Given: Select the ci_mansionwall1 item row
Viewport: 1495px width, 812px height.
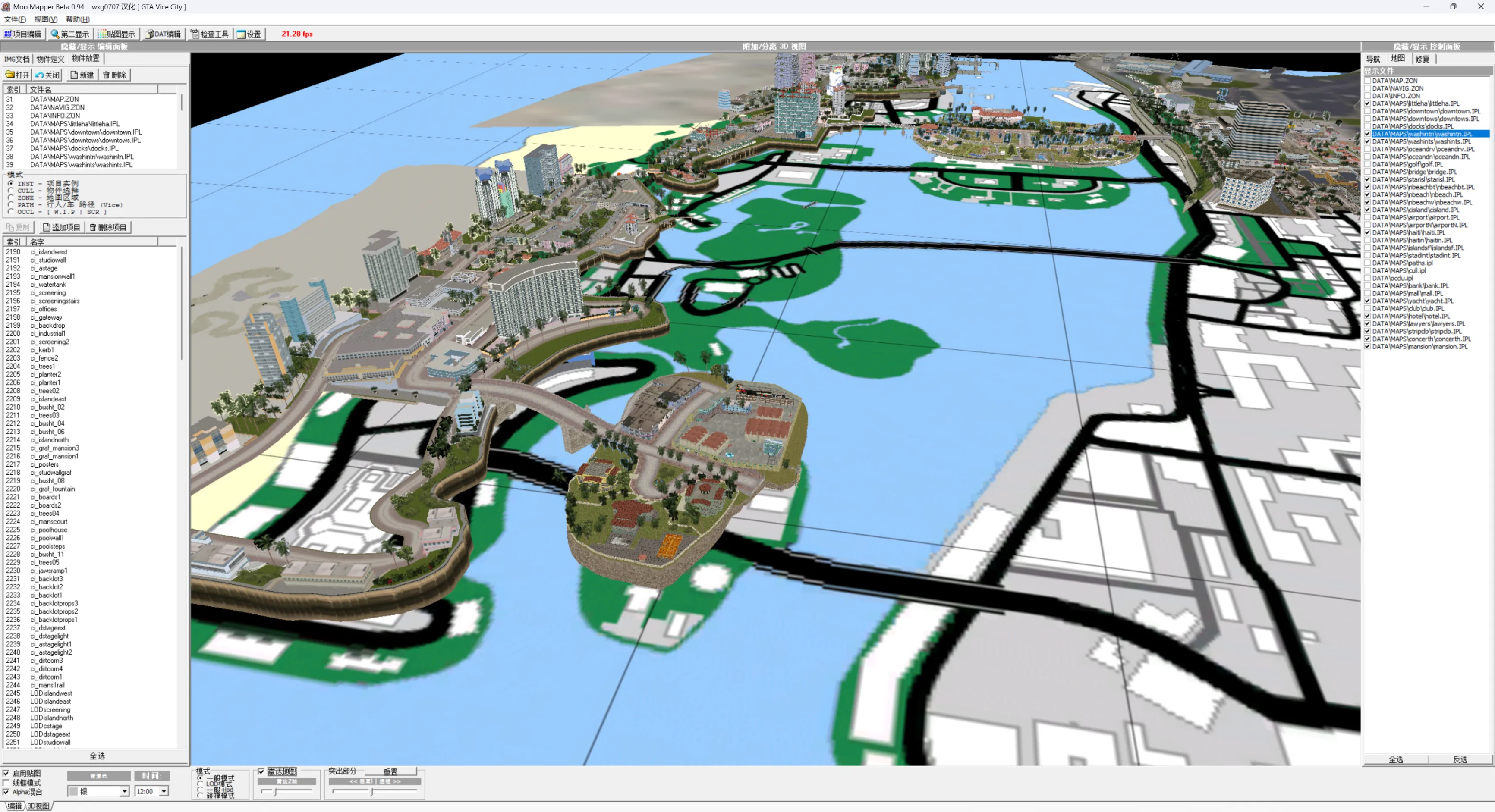Looking at the screenshot, I should [52, 277].
